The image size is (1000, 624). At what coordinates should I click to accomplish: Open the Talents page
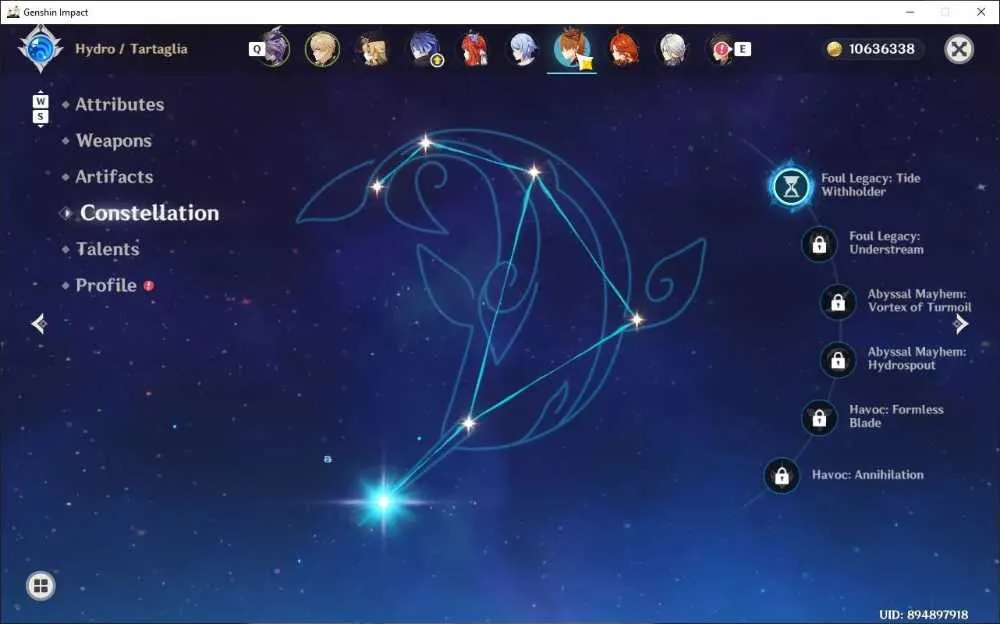(107, 249)
